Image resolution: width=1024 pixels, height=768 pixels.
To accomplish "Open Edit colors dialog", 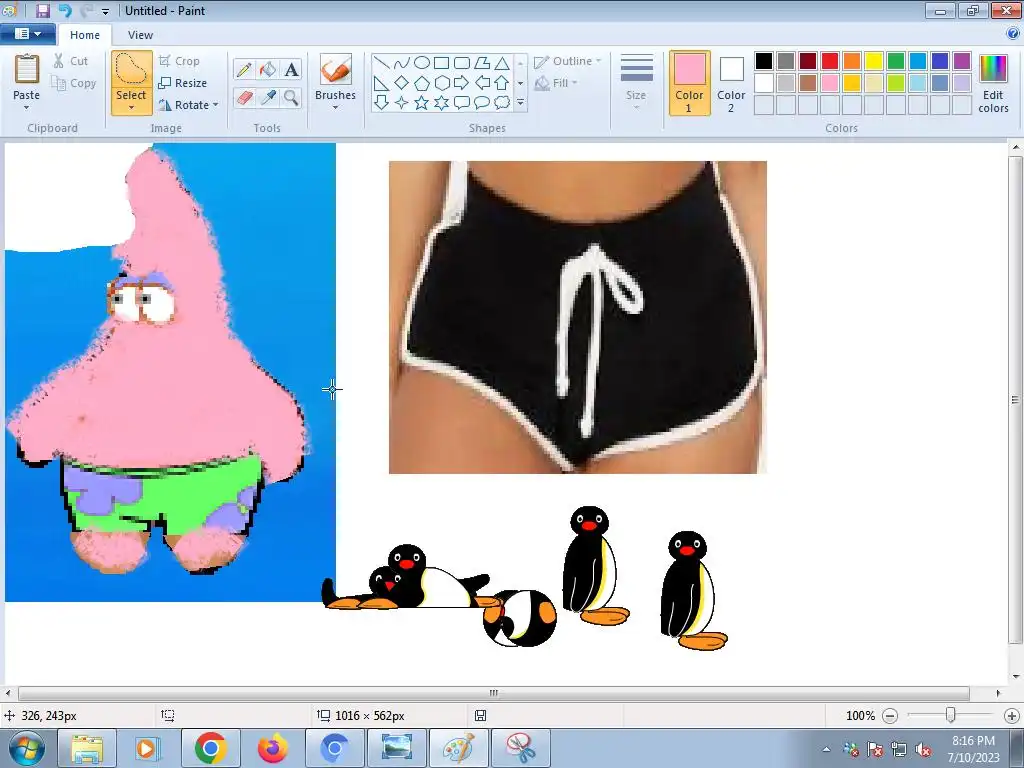I will [x=993, y=83].
